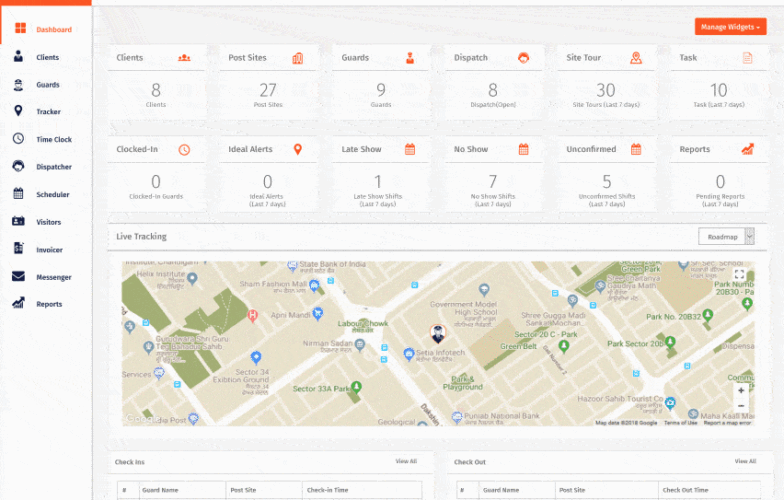This screenshot has width=784, height=500.
Task: Open the Dispatcher headset icon
Action: pos(18,166)
